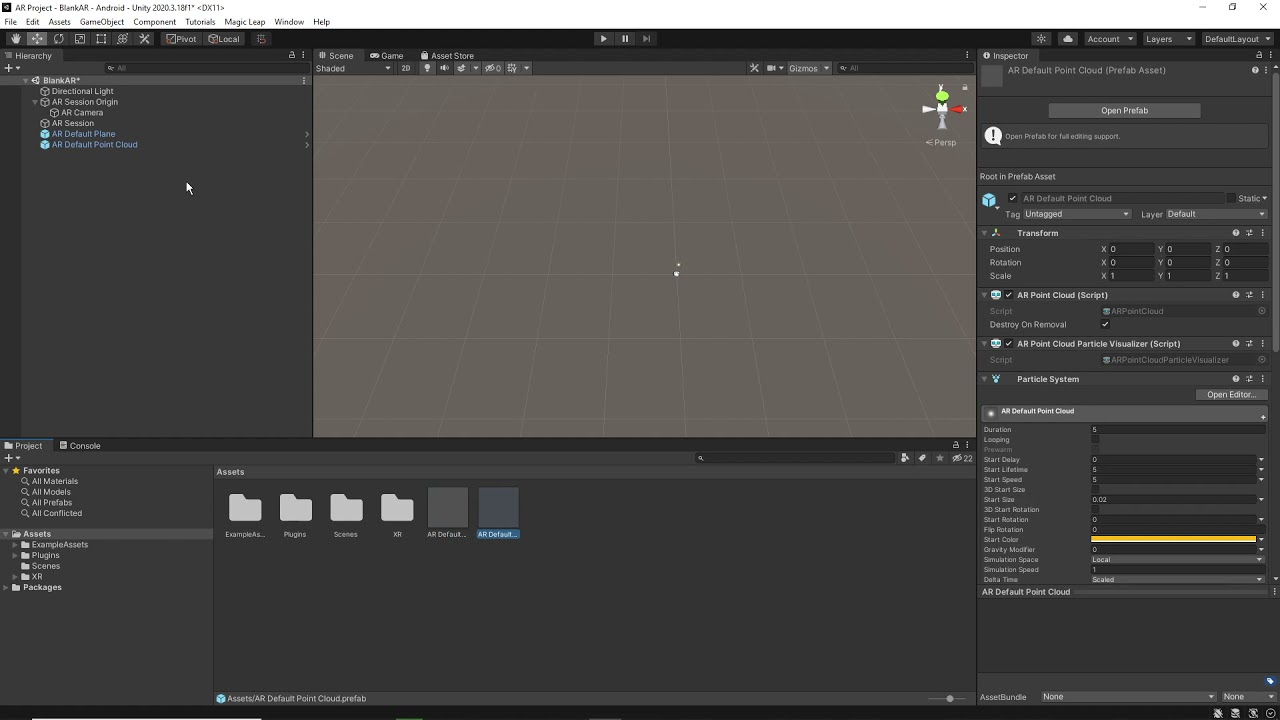The width and height of the screenshot is (1280, 720).
Task: Open the Component menu
Action: (x=154, y=22)
